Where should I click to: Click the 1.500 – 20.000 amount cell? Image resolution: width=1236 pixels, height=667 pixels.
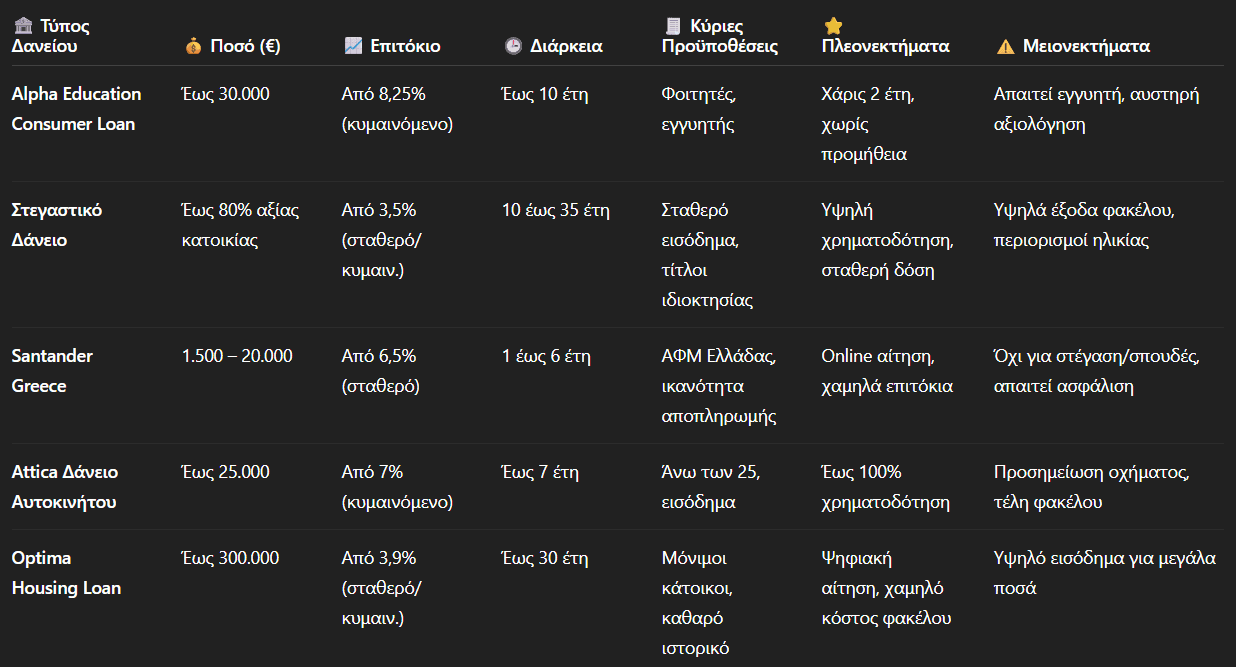click(237, 356)
